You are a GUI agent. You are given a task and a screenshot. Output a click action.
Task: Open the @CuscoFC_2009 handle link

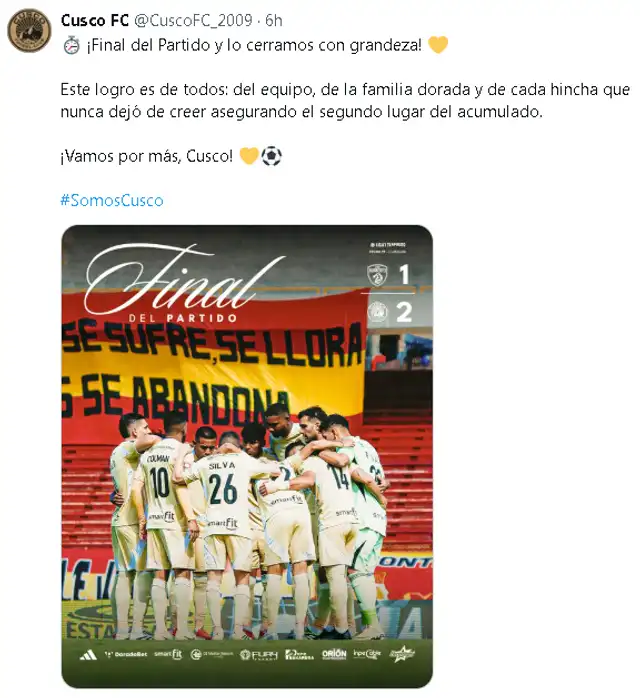click(193, 20)
